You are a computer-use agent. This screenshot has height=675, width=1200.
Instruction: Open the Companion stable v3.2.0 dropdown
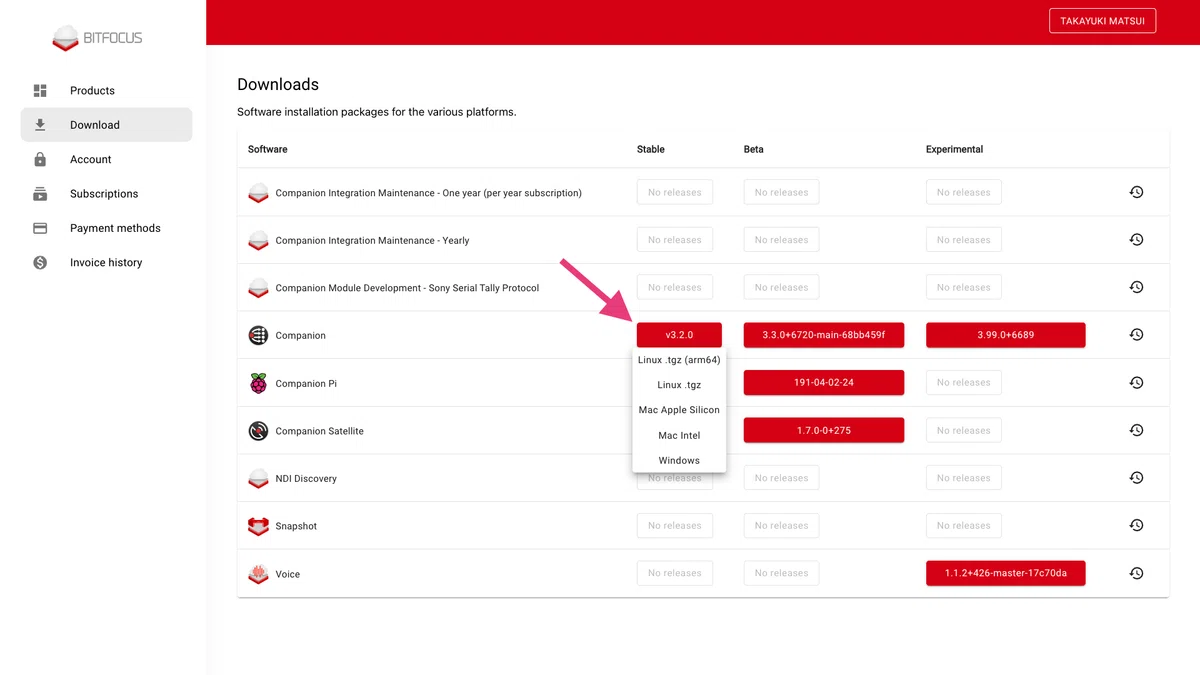tap(679, 335)
